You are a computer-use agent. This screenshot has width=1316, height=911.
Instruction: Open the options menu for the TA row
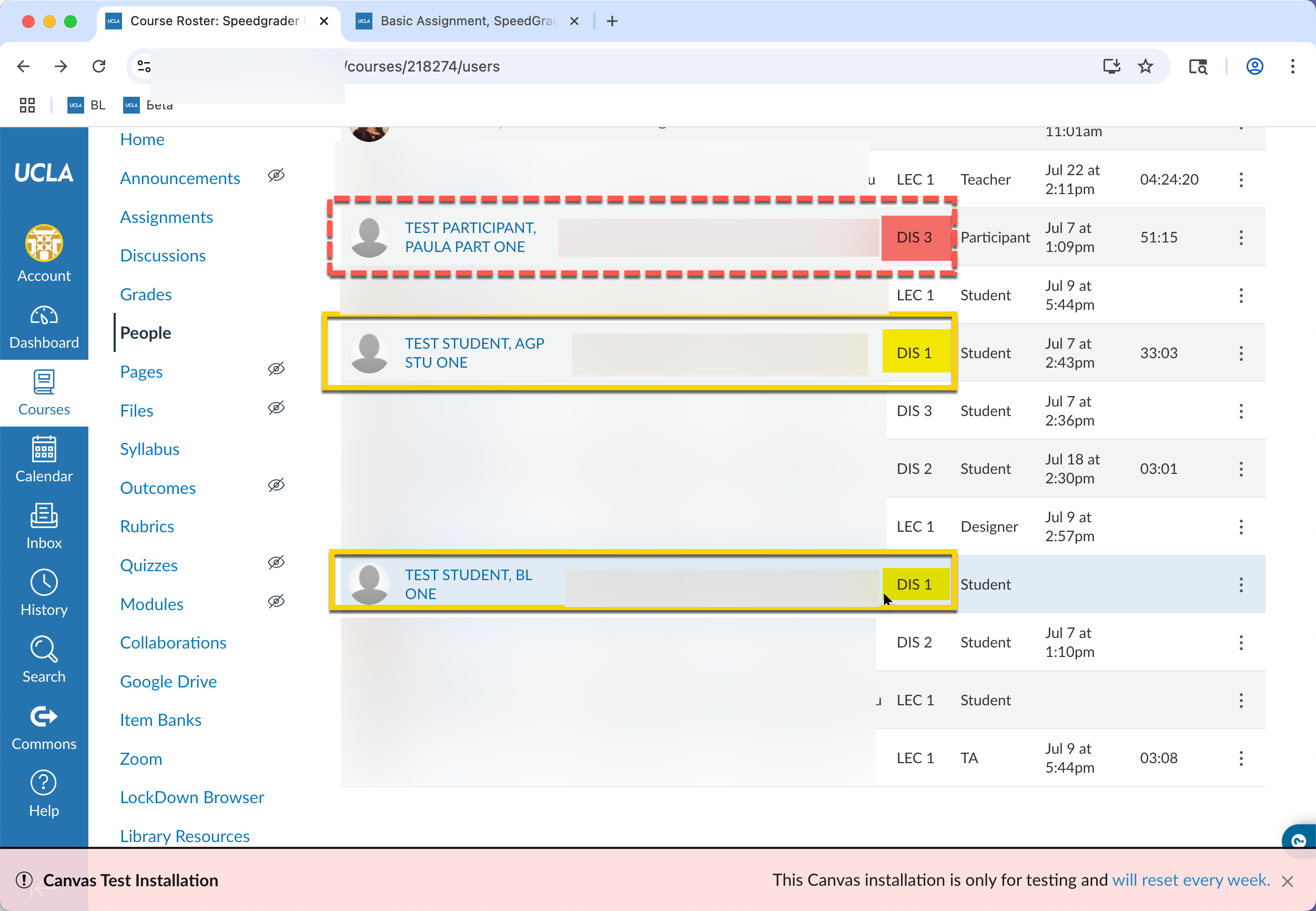pos(1241,757)
